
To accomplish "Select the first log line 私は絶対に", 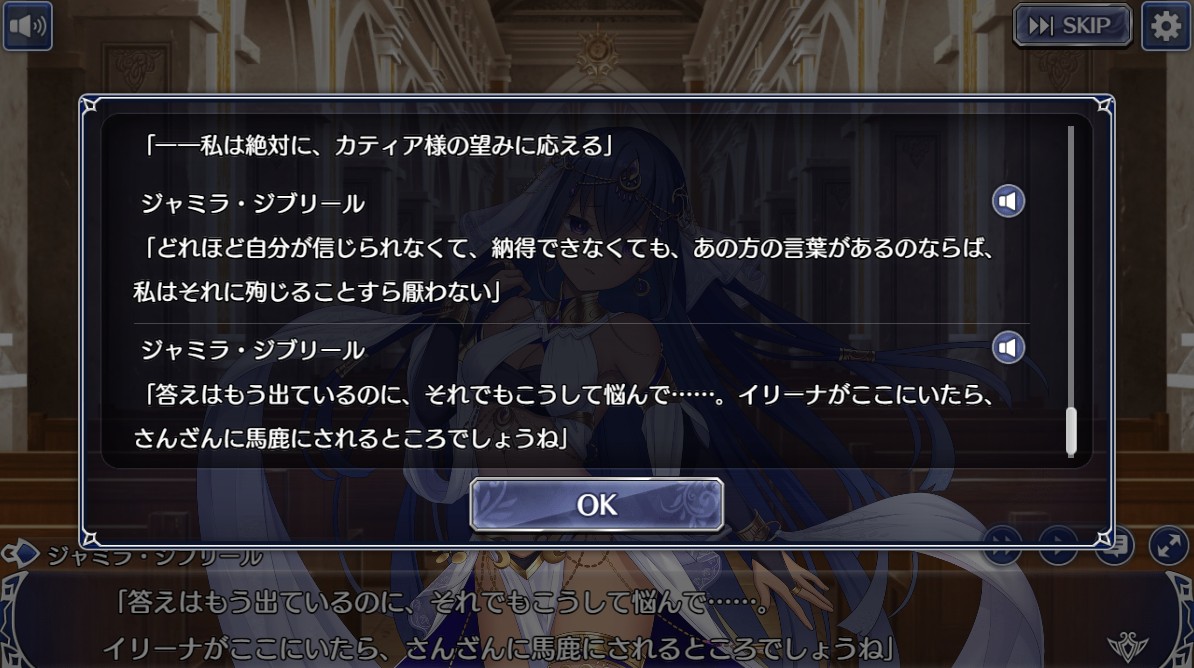I will pos(378,145).
